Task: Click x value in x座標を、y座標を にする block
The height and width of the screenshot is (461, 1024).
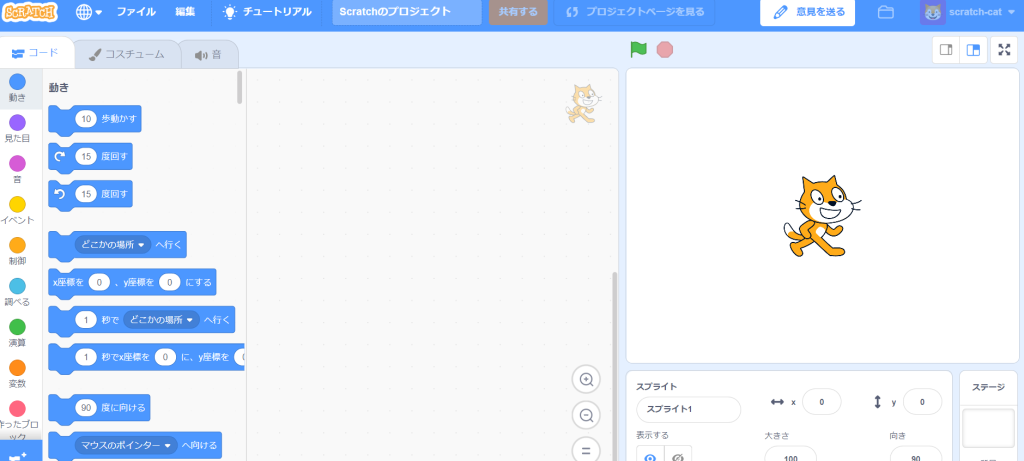Action: [x=99, y=282]
